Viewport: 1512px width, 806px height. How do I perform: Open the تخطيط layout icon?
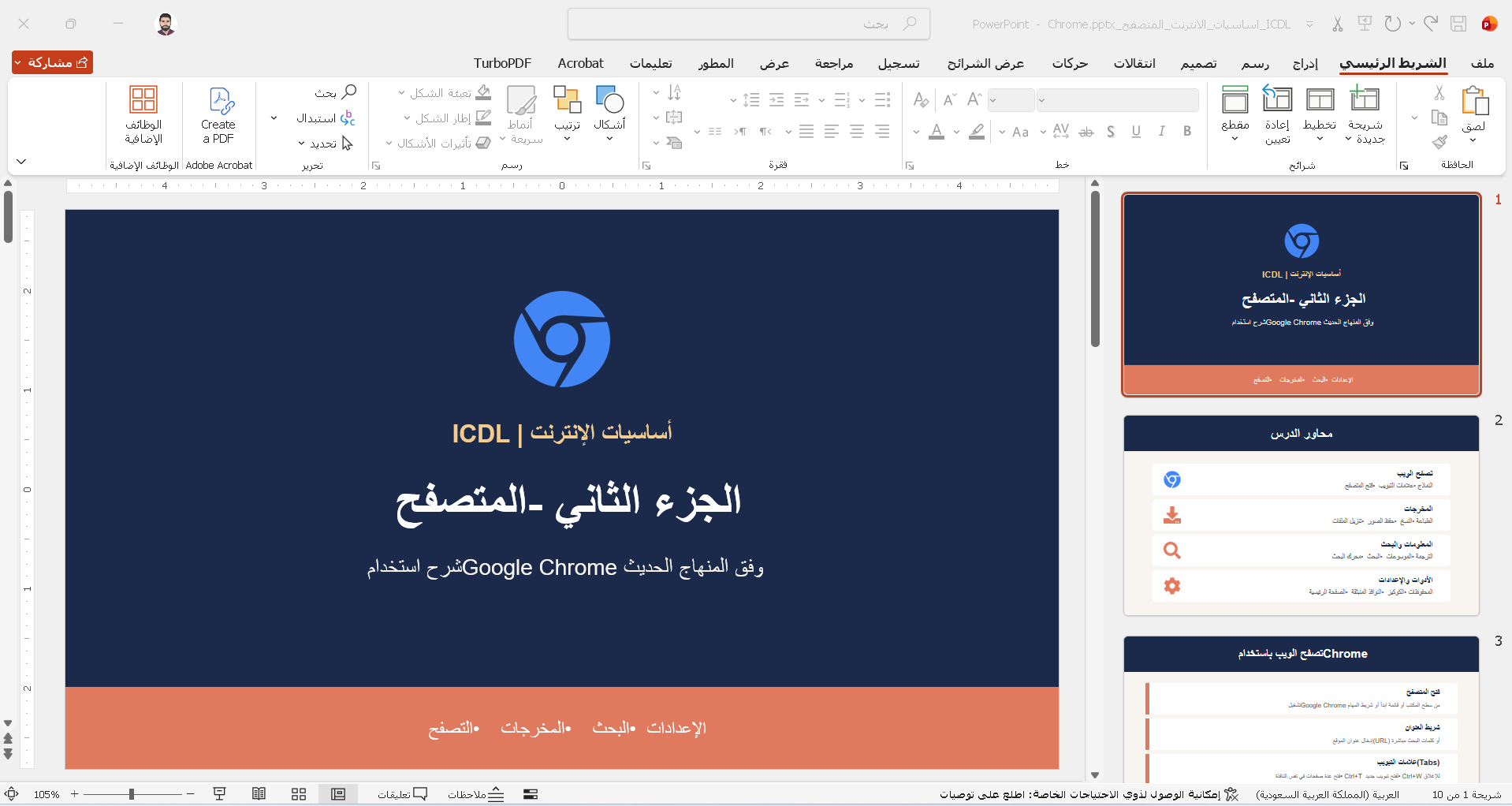click(1320, 100)
